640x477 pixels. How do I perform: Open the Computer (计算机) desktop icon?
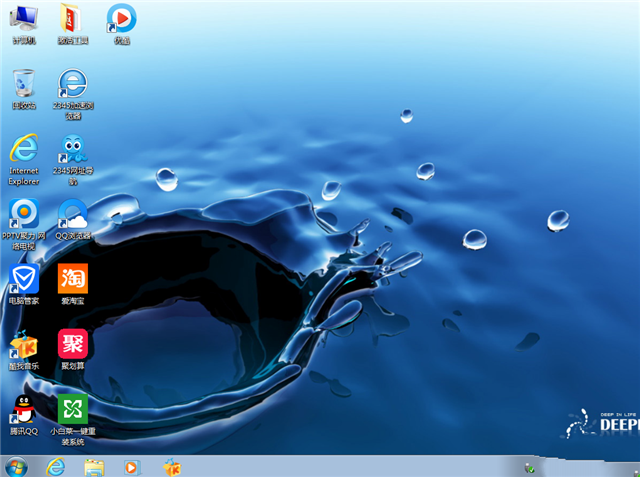click(x=24, y=19)
